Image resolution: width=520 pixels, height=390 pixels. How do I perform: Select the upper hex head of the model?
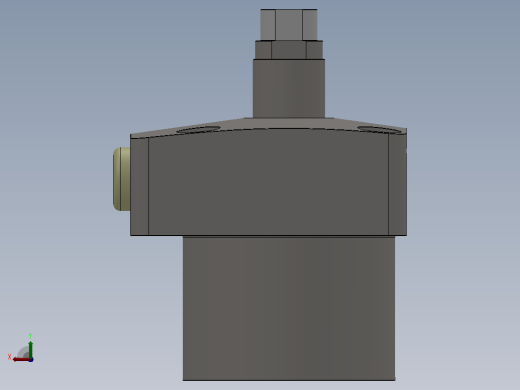[x=289, y=25]
